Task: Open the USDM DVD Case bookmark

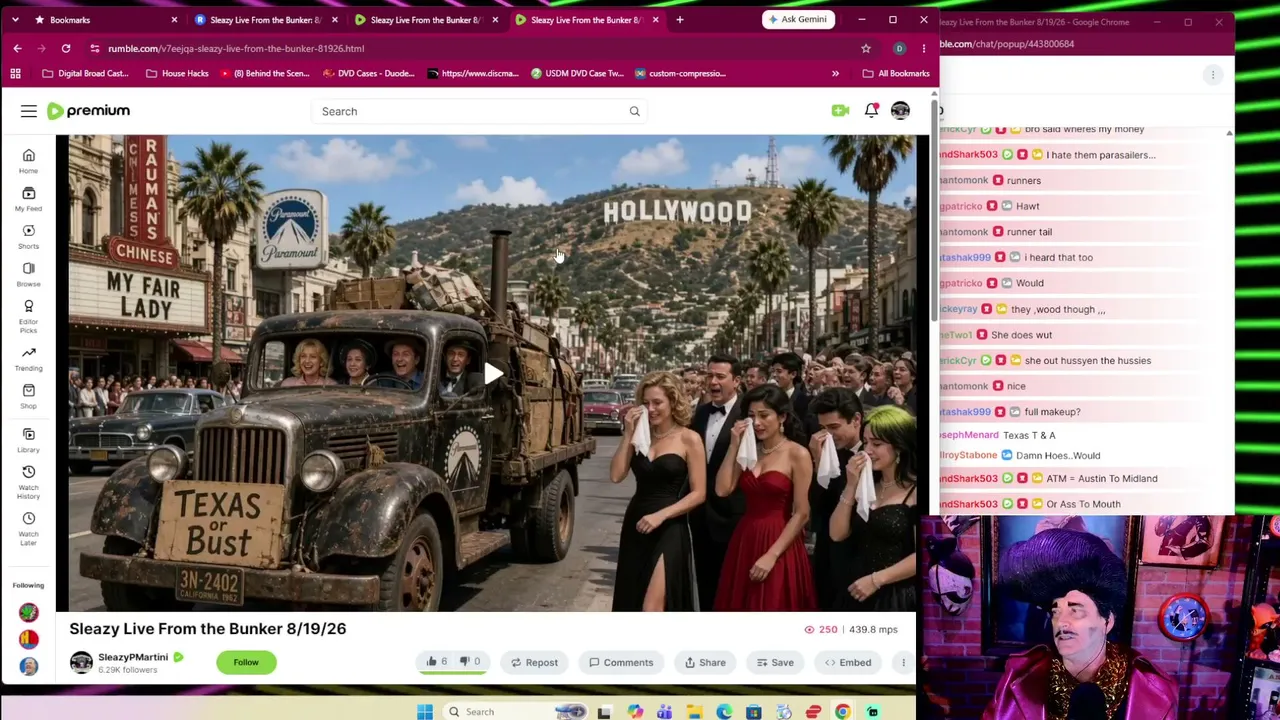Action: coord(577,73)
